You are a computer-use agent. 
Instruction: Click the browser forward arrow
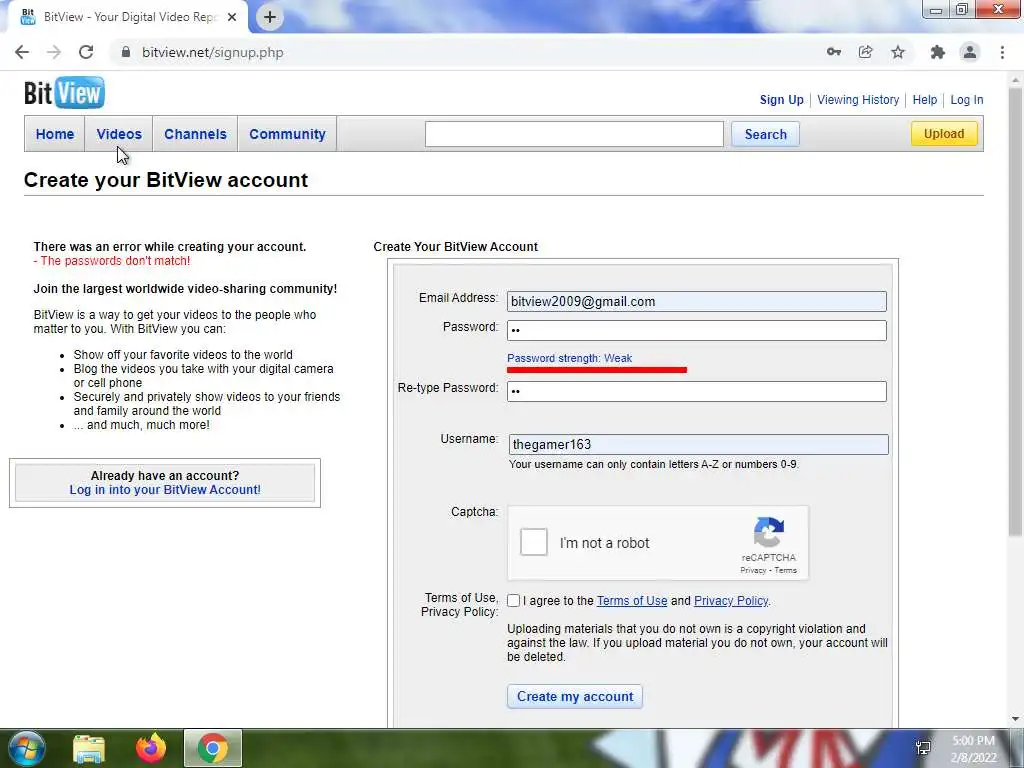coord(54,52)
